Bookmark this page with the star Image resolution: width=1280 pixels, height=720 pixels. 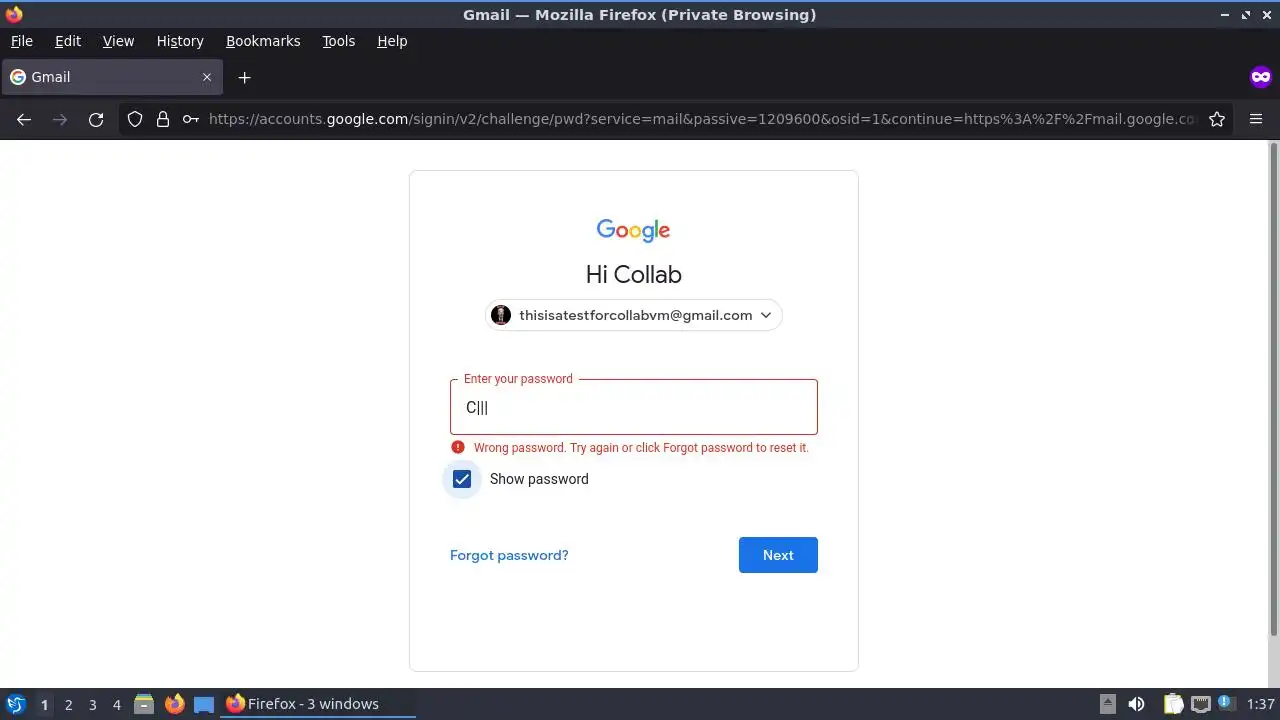click(1217, 119)
